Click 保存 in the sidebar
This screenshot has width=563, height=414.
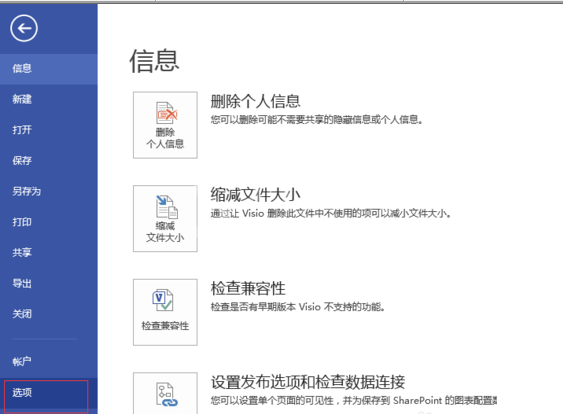(48, 161)
